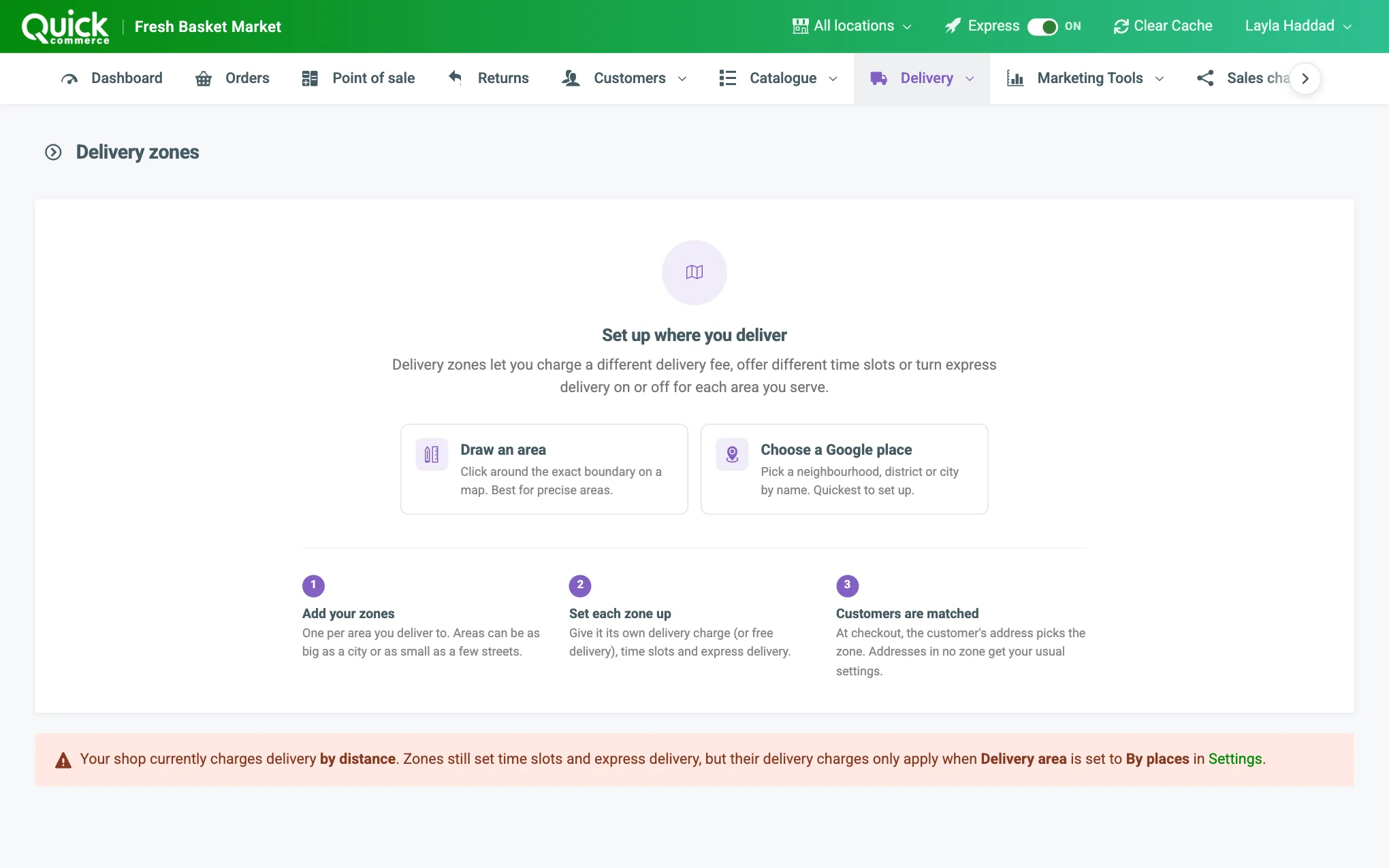This screenshot has height=868, width=1389.
Task: Open the All locations dropdown
Action: pyautogui.click(x=852, y=26)
